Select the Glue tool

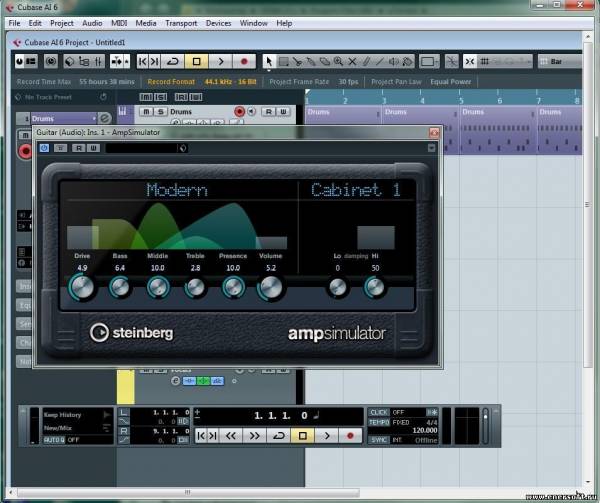(310, 61)
